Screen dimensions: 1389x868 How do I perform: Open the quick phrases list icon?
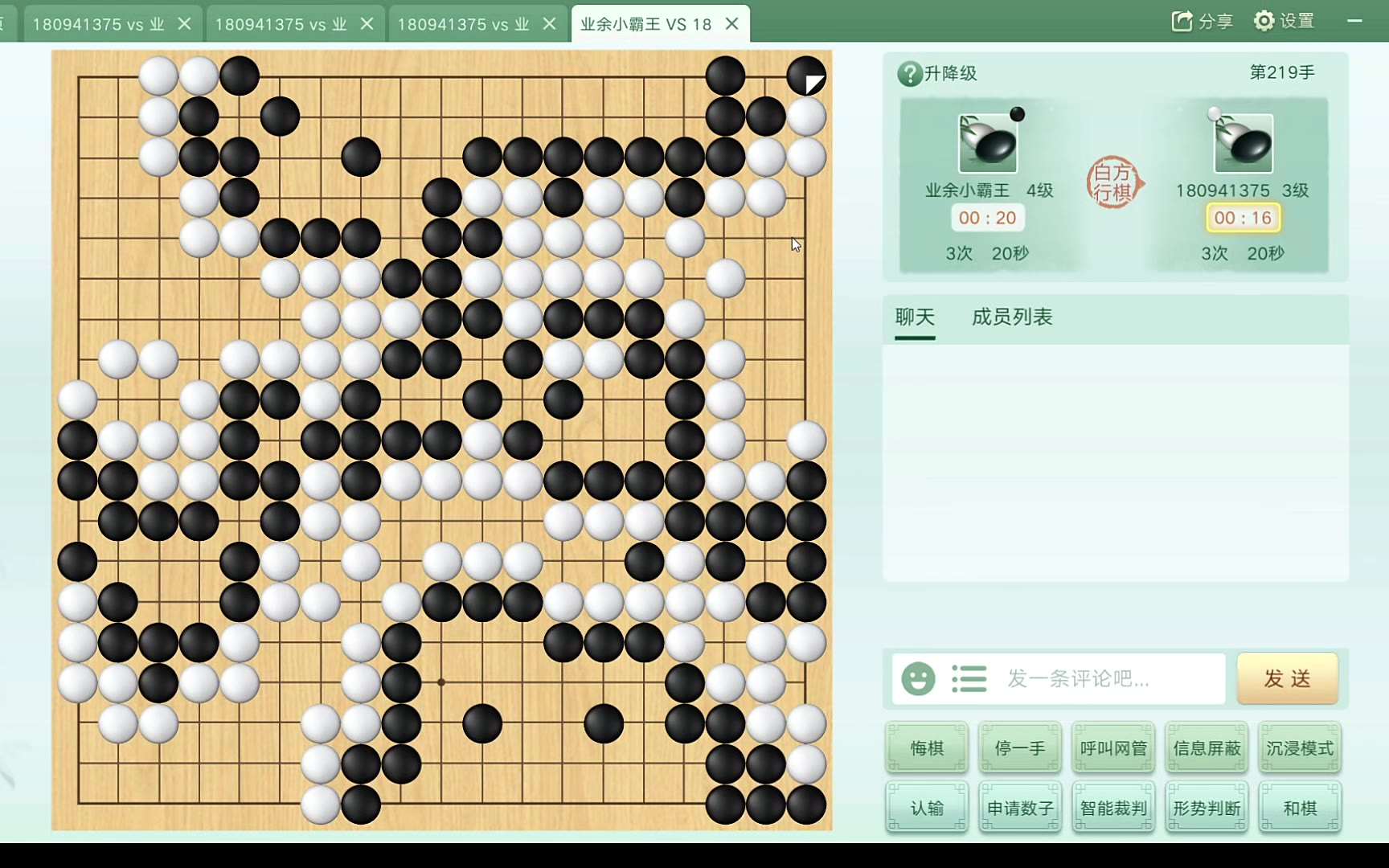coord(969,679)
